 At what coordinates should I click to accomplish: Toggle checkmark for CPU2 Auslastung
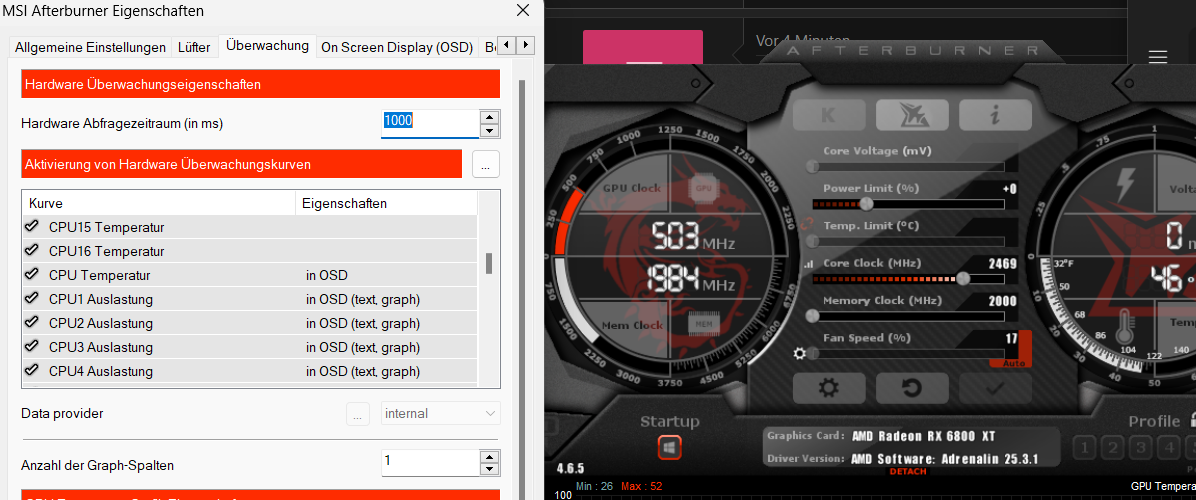(31, 323)
